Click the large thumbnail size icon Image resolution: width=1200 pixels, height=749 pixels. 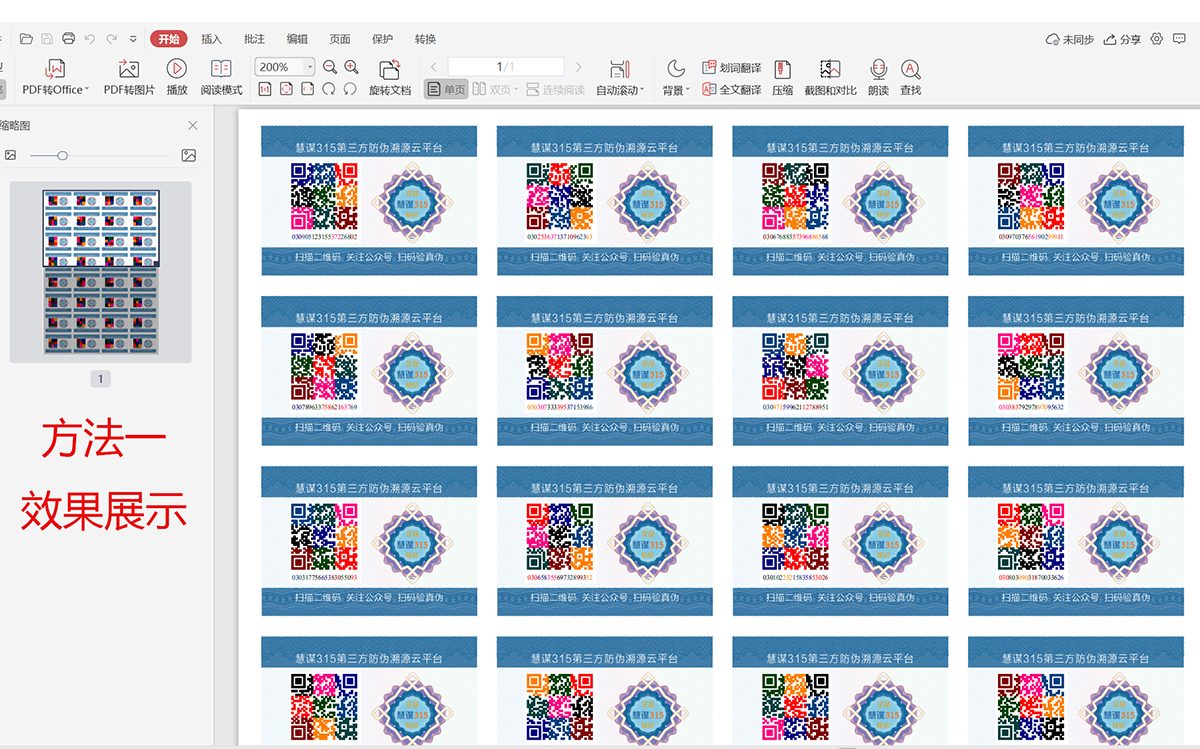point(188,155)
